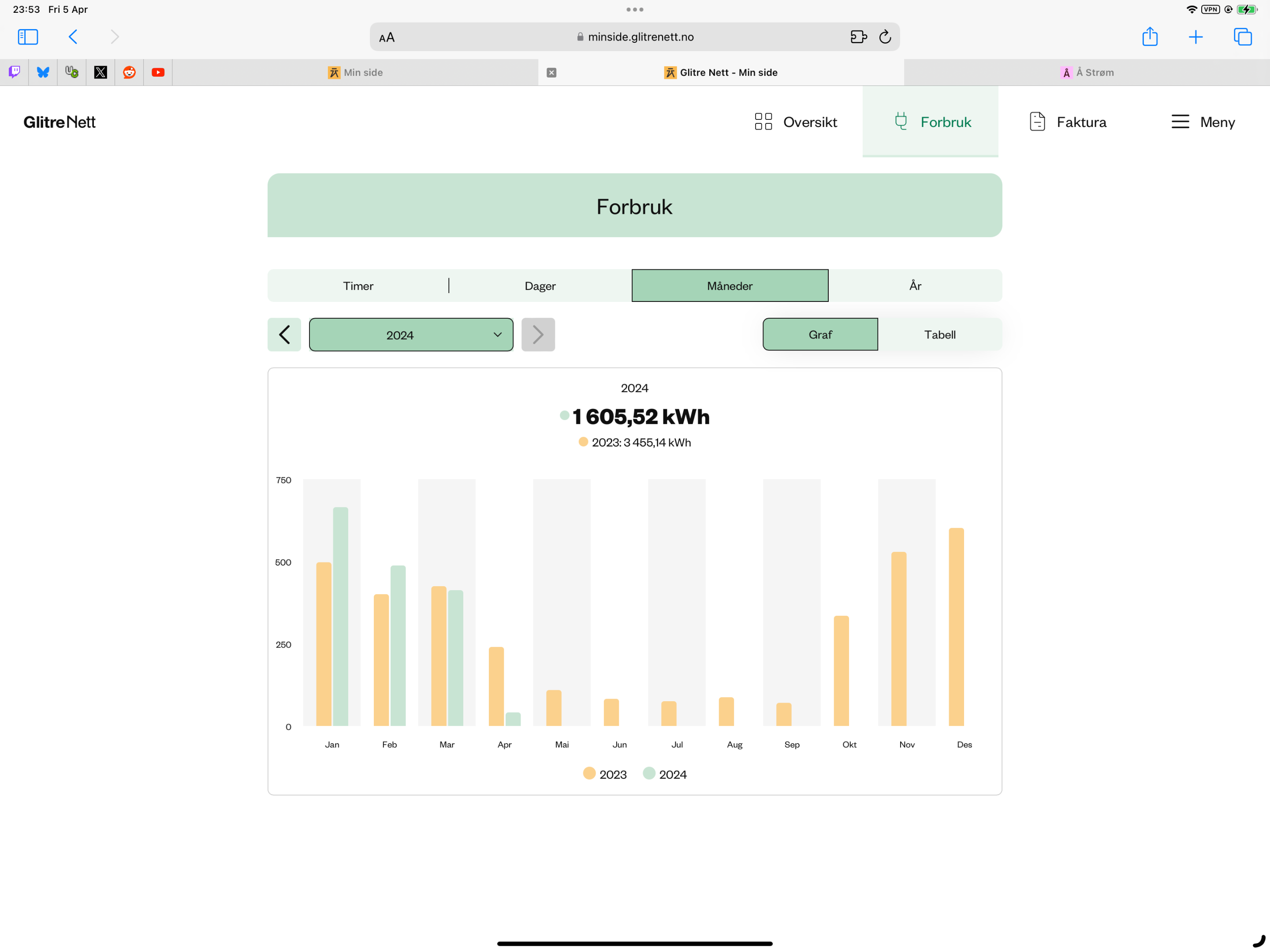This screenshot has height=952, width=1270.
Task: Open the pinned Bluesky butterfly tab
Action: tap(43, 72)
